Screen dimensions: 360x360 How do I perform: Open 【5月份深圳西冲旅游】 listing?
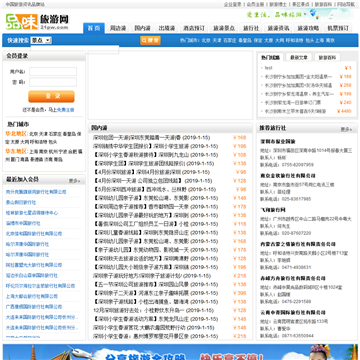(154, 190)
